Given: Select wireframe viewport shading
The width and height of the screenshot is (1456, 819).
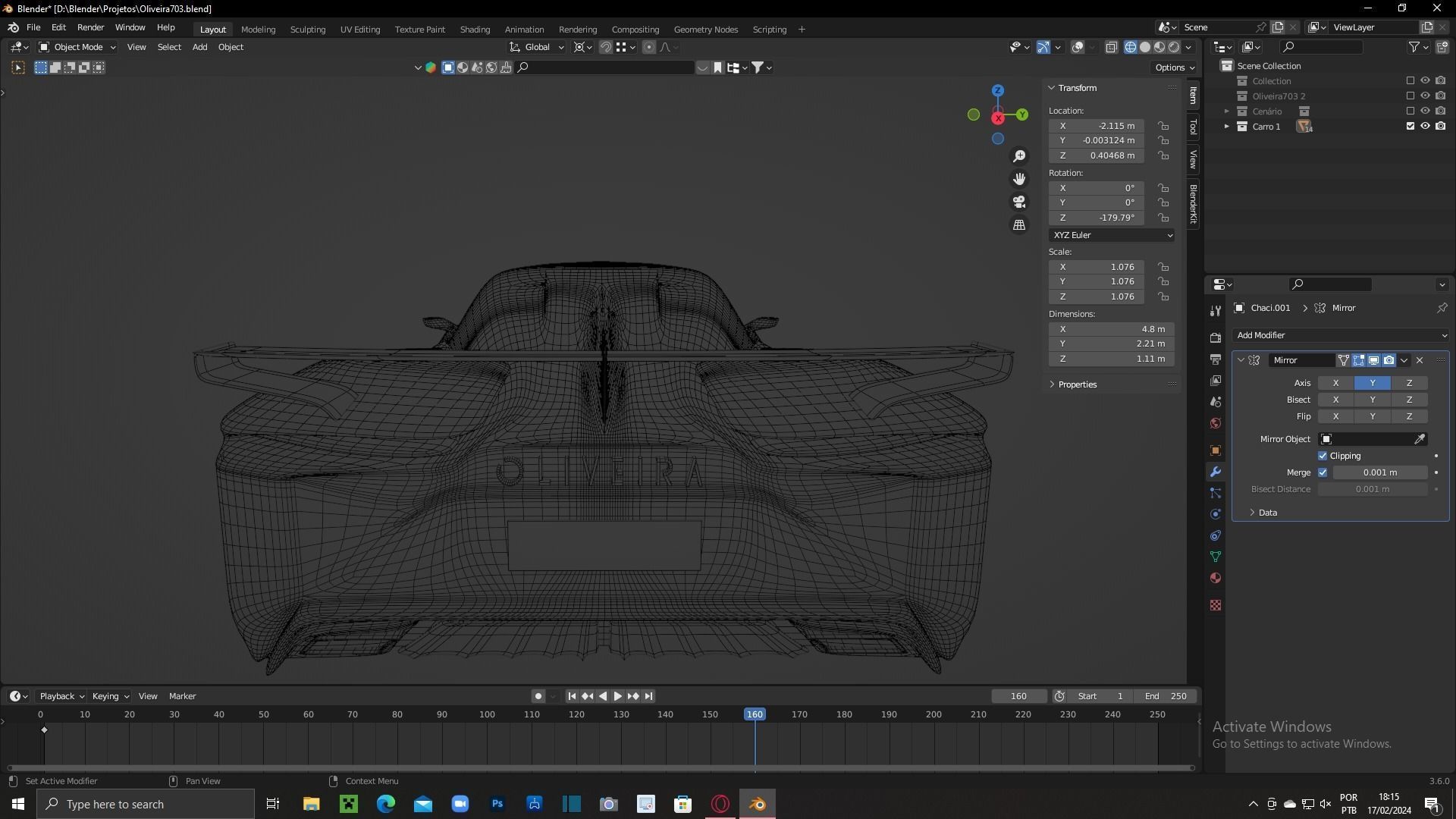Looking at the screenshot, I should [x=1131, y=47].
